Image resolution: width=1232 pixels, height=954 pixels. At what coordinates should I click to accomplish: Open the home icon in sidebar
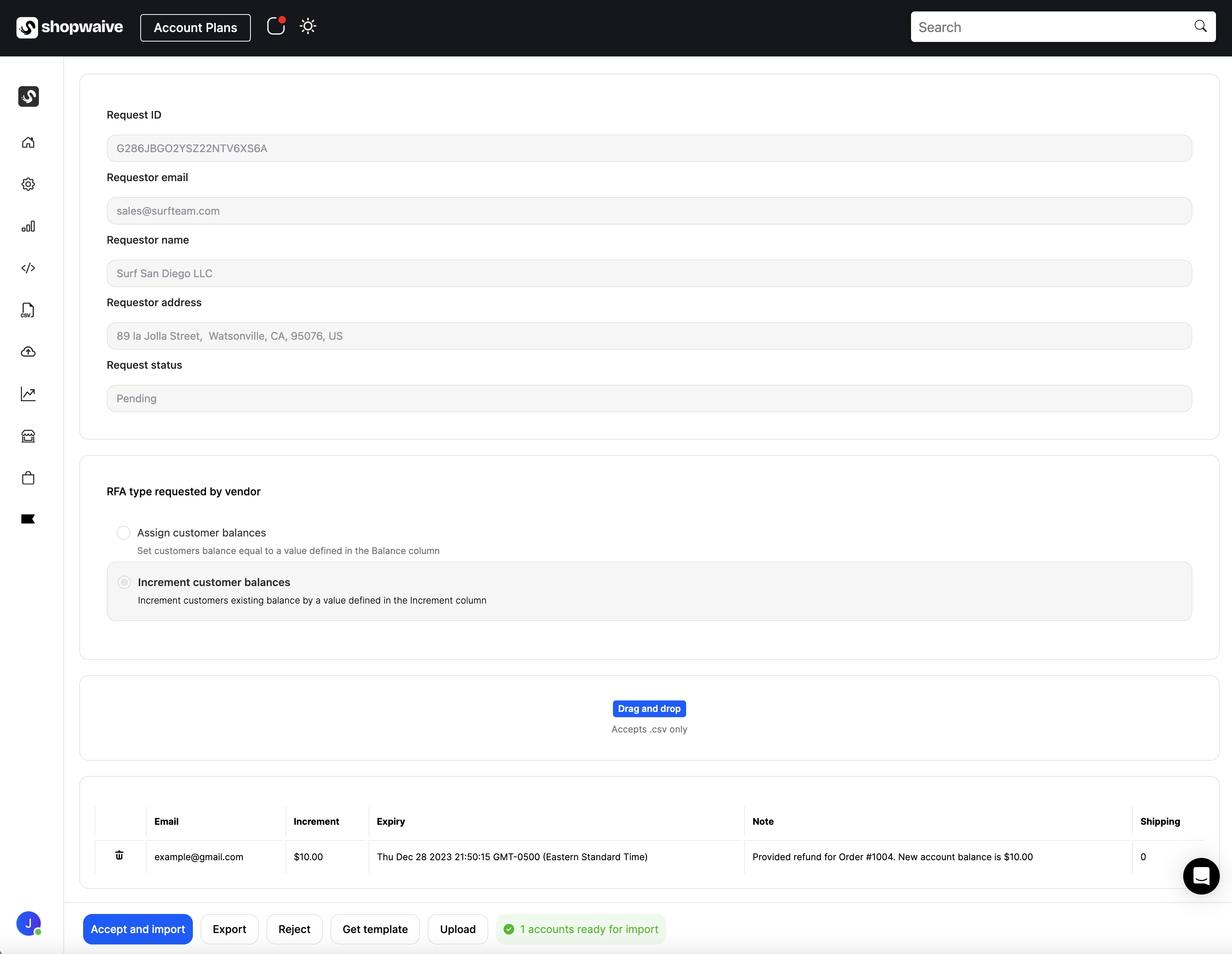click(x=28, y=142)
